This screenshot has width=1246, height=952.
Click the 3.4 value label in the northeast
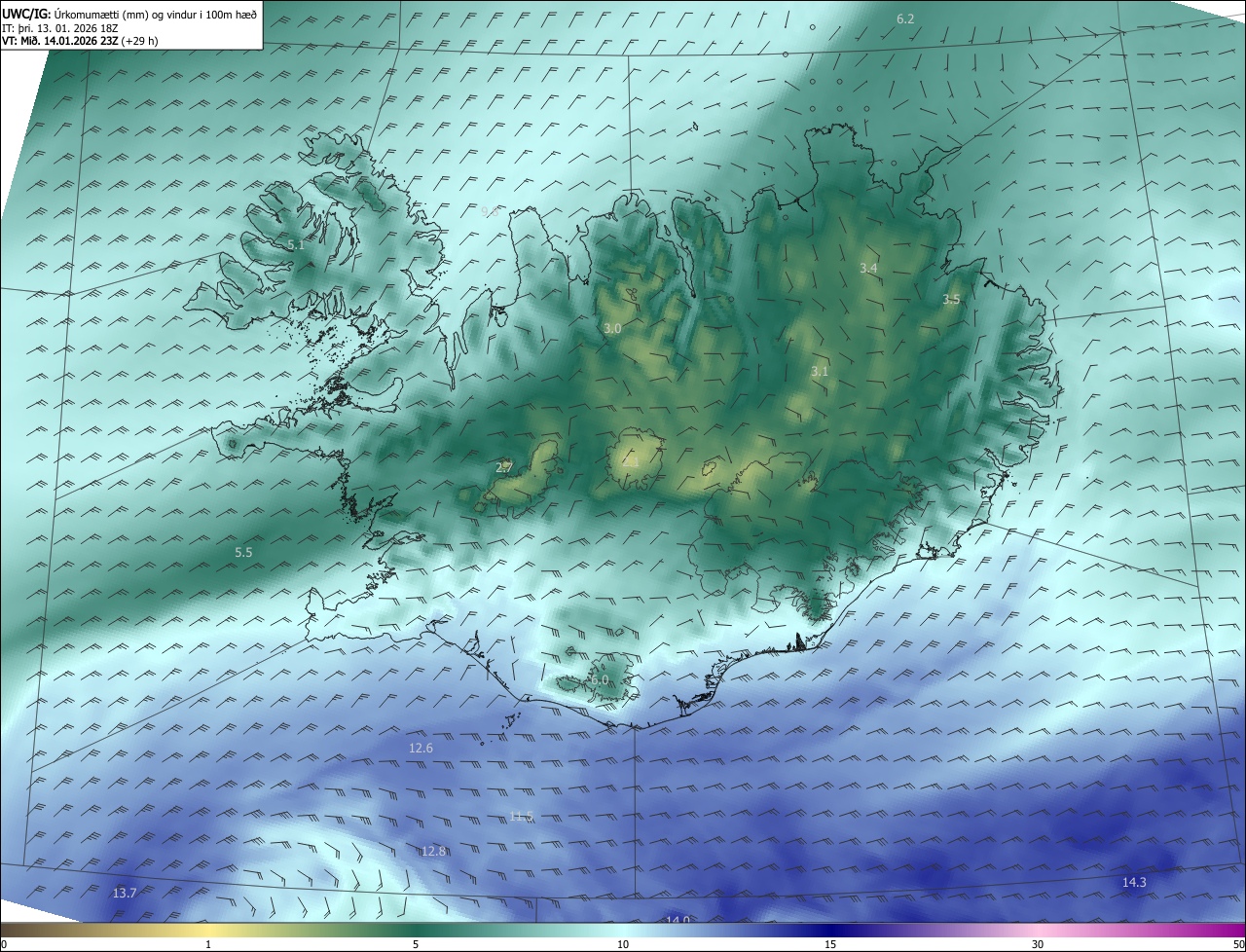869,268
